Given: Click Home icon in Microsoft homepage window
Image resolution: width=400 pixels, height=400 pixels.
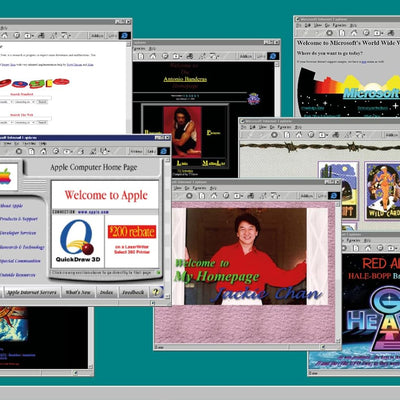Looking at the screenshot, I should tap(354, 33).
